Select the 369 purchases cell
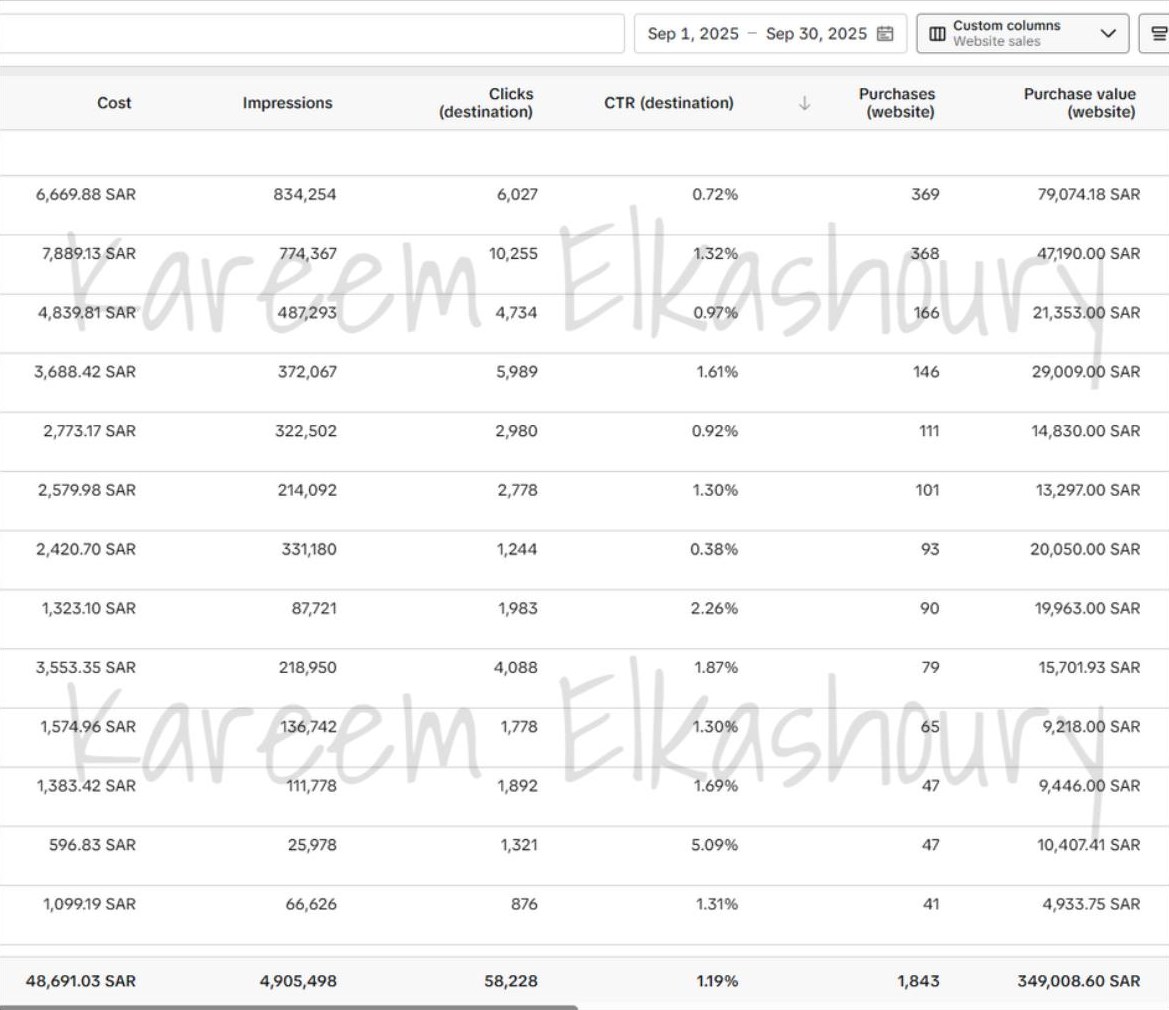1169x1010 pixels. (925, 195)
